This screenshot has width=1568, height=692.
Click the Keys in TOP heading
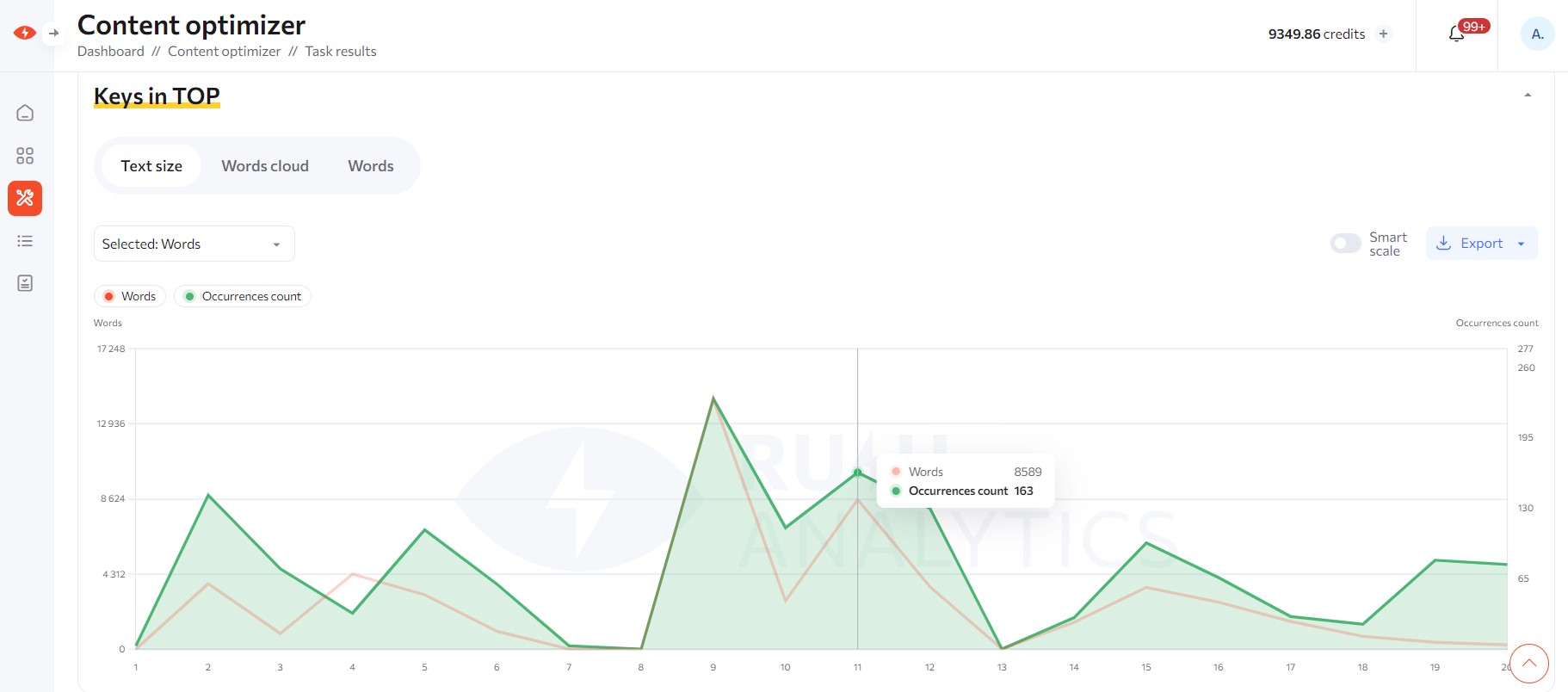point(157,96)
